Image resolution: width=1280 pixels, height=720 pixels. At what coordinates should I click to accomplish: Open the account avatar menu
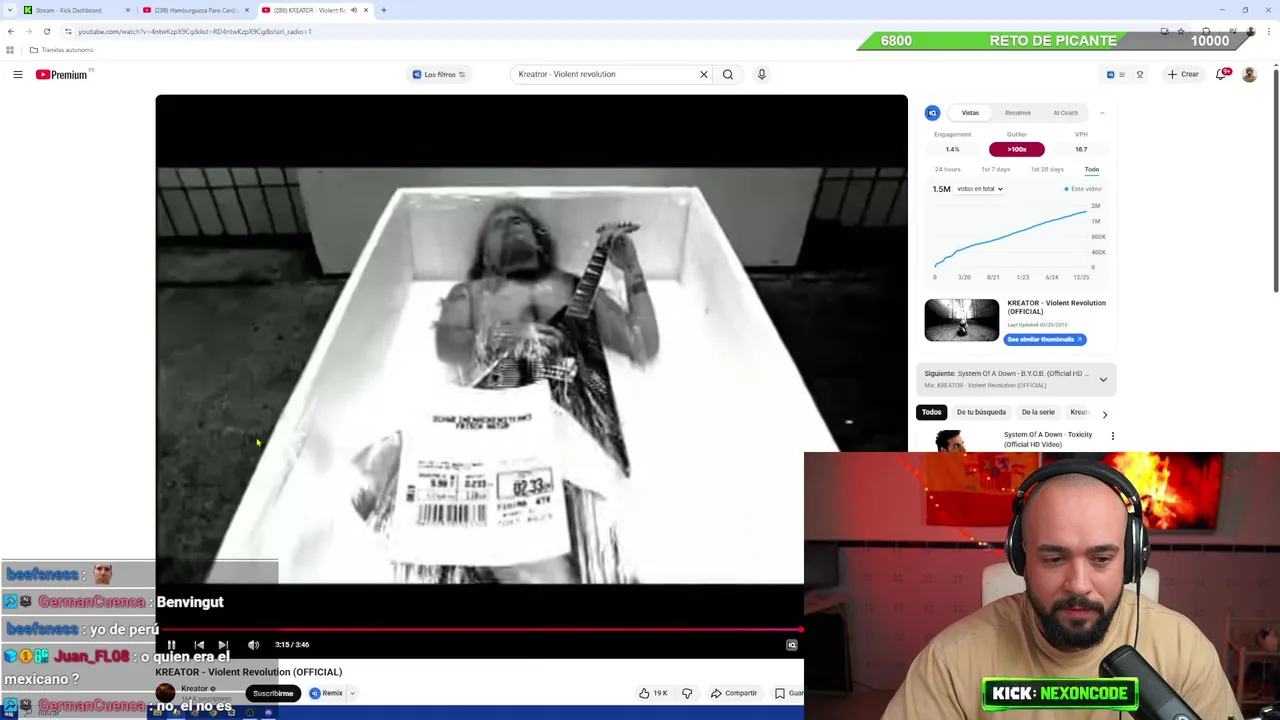pos(1249,74)
